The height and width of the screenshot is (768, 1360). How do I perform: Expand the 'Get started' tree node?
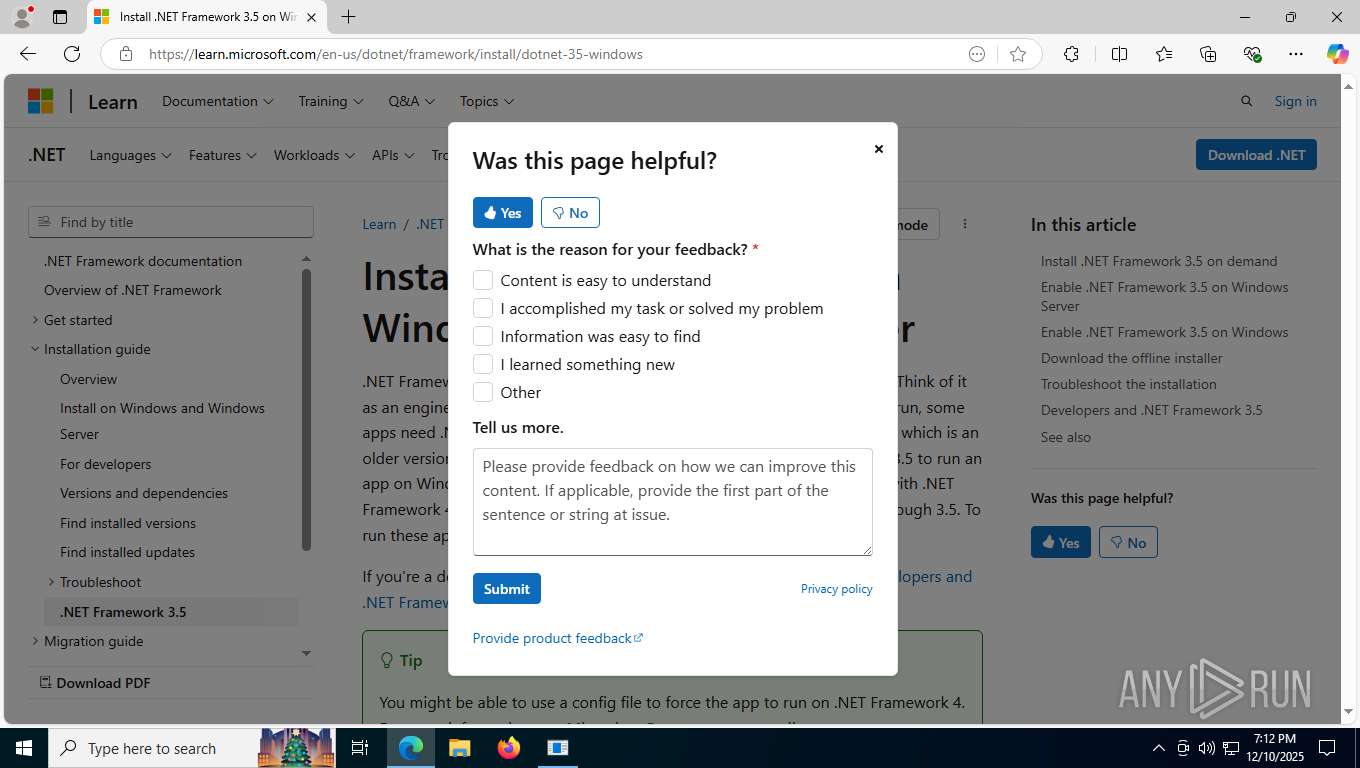[x=35, y=320]
